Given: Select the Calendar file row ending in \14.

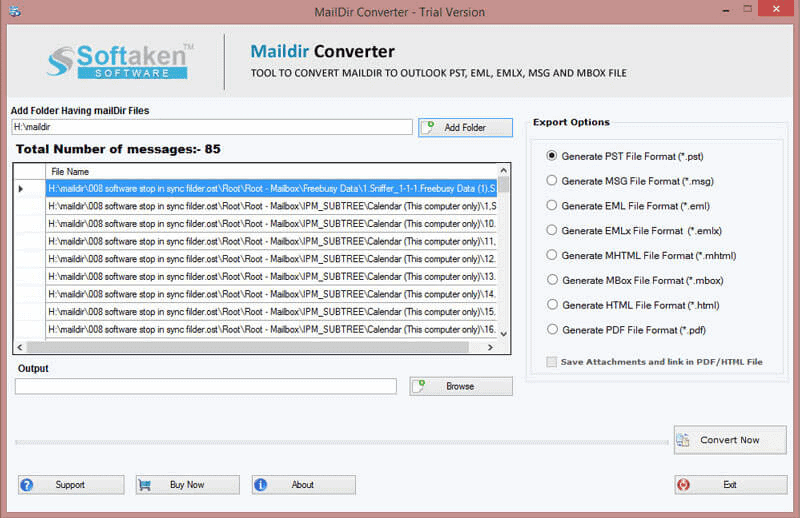Looking at the screenshot, I should click(271, 294).
